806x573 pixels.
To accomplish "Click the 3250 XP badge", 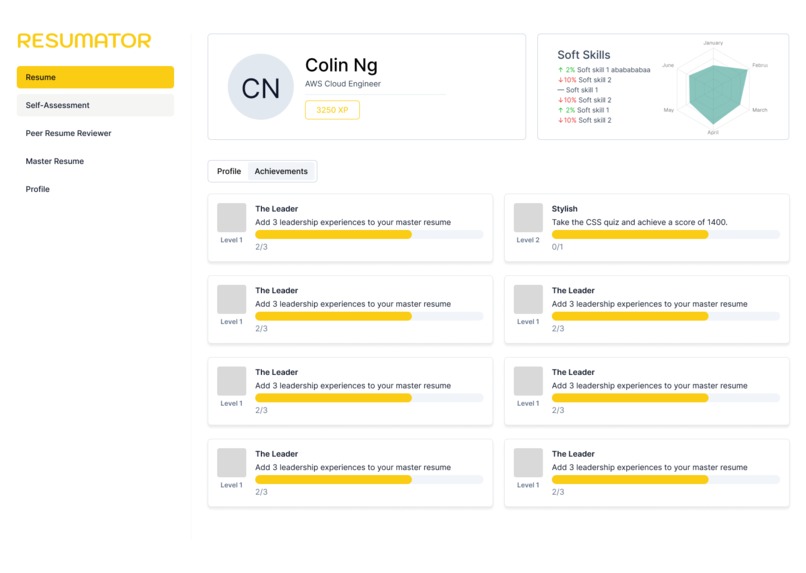I will (332, 110).
